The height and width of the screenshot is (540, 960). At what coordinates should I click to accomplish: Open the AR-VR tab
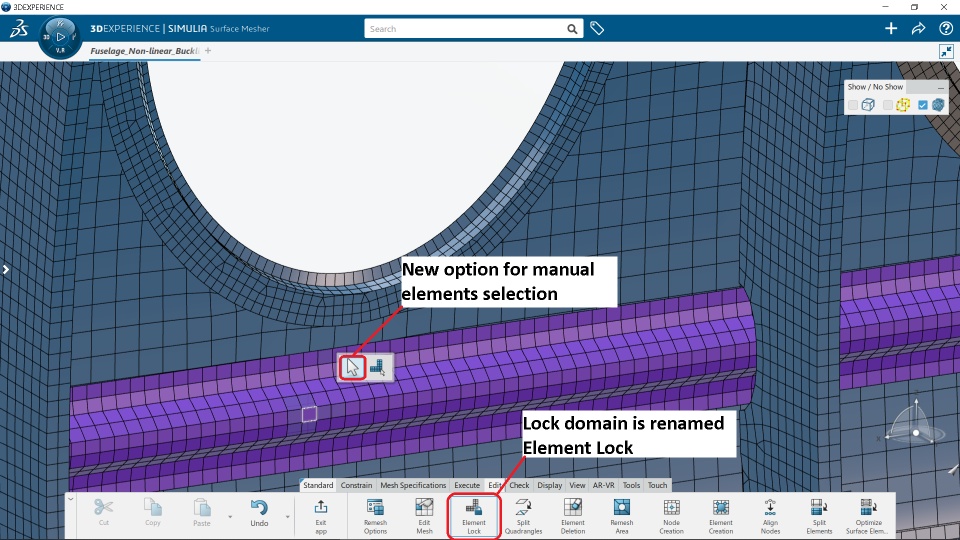coord(604,485)
